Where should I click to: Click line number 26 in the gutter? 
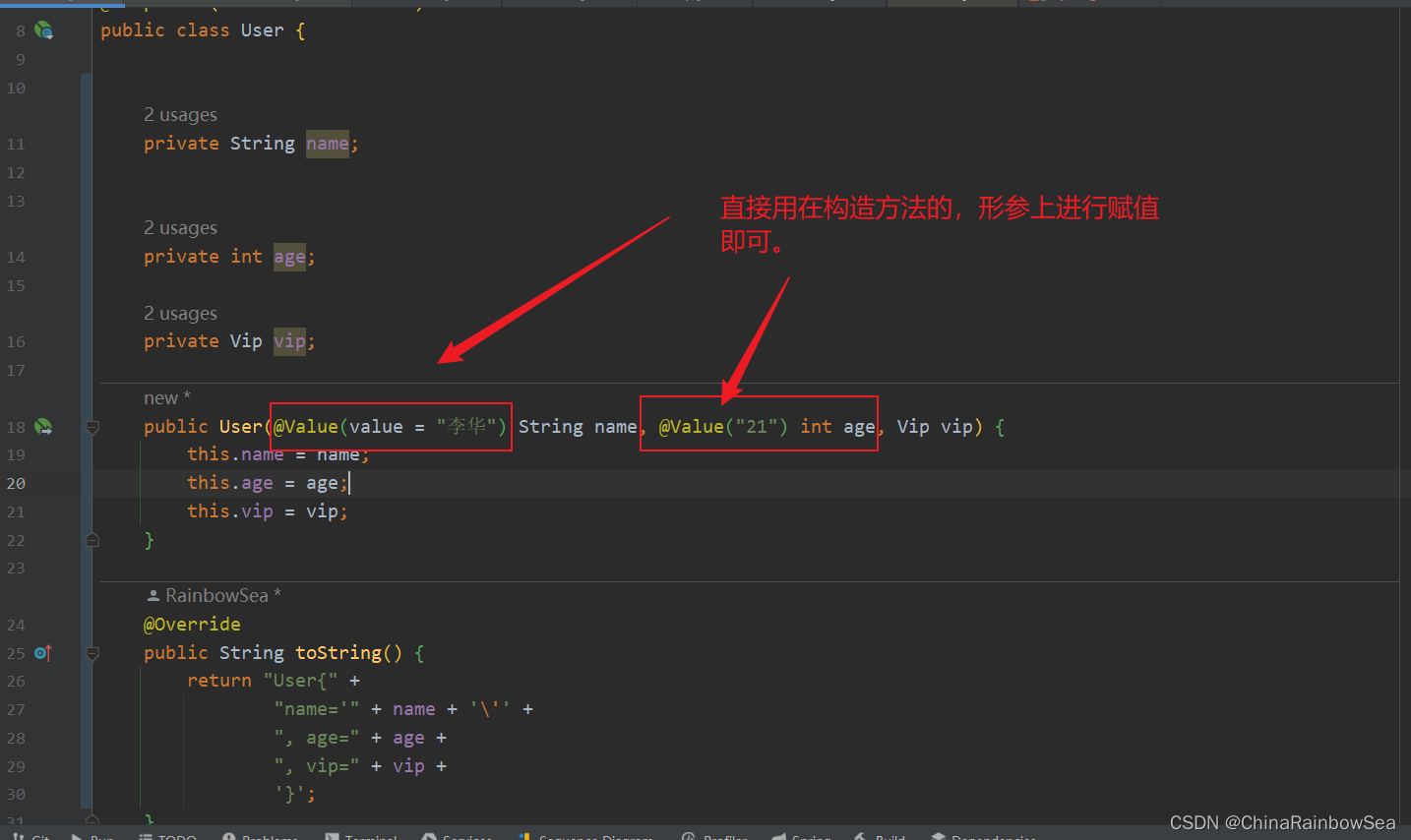pos(16,681)
